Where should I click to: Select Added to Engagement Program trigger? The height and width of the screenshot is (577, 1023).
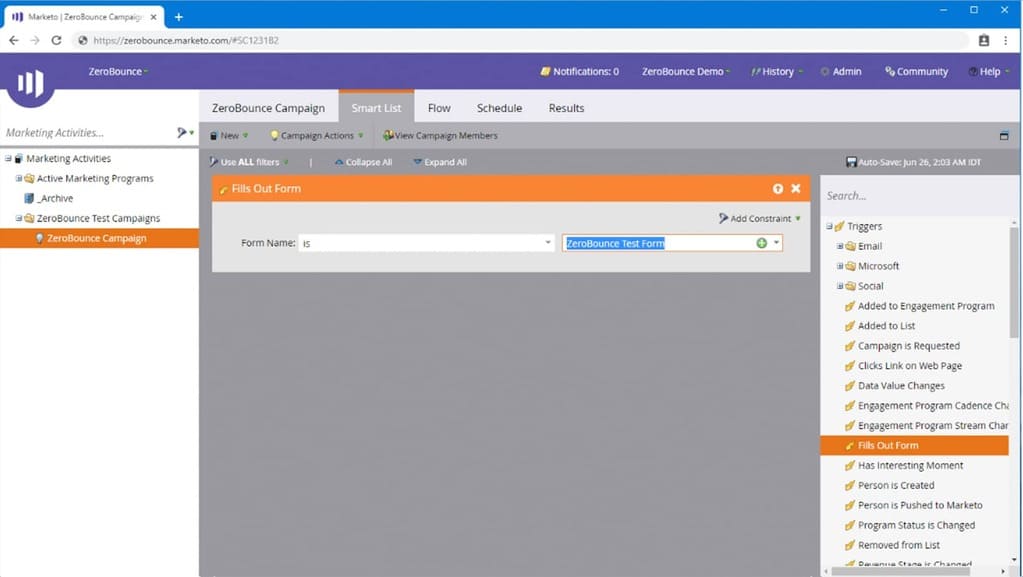point(926,306)
